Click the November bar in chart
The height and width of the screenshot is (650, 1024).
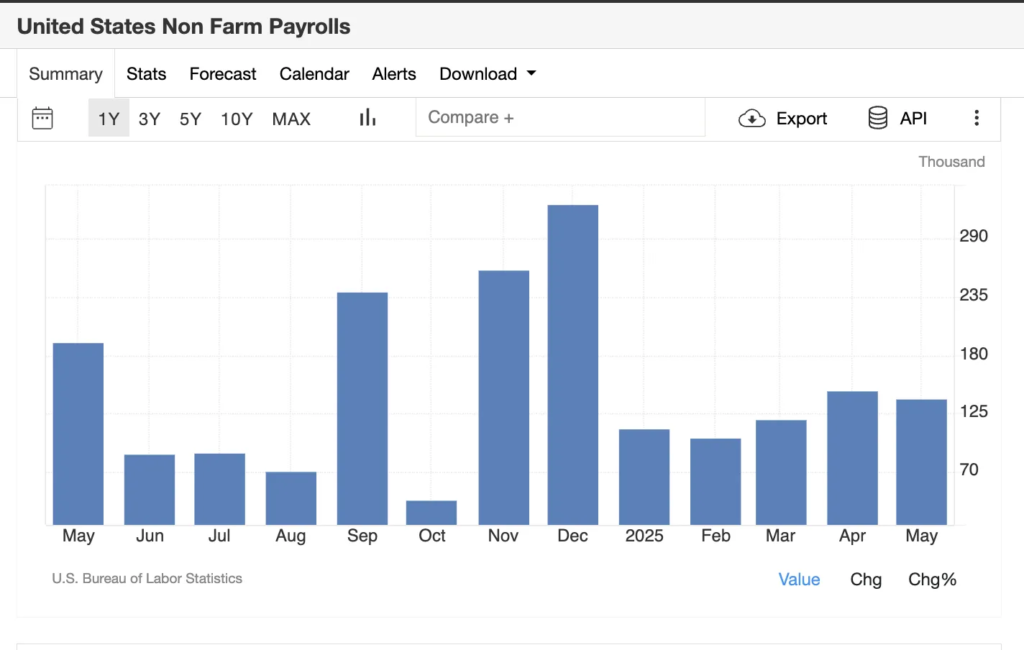(504, 397)
